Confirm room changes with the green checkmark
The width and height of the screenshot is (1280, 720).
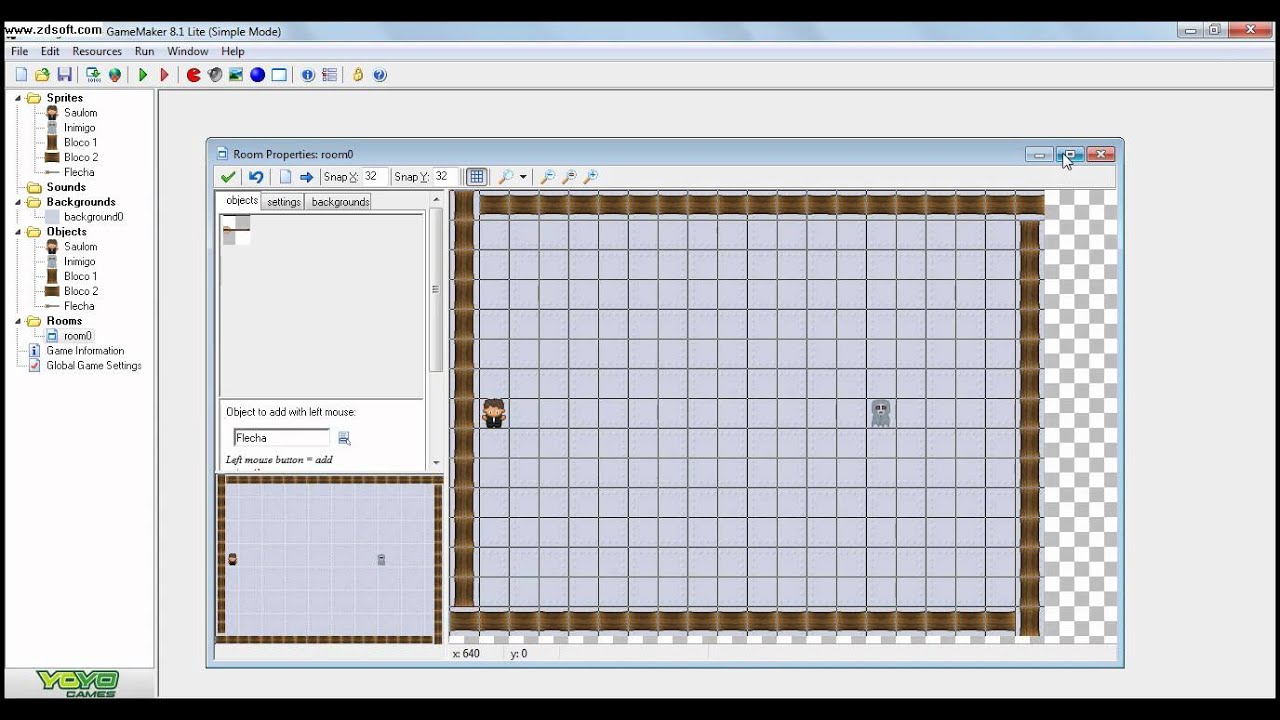click(x=228, y=177)
